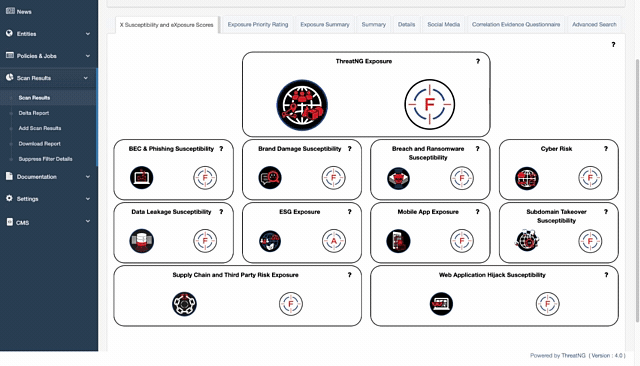
Task: Open help for Supply Chain Risk Exposure
Action: click(349, 275)
